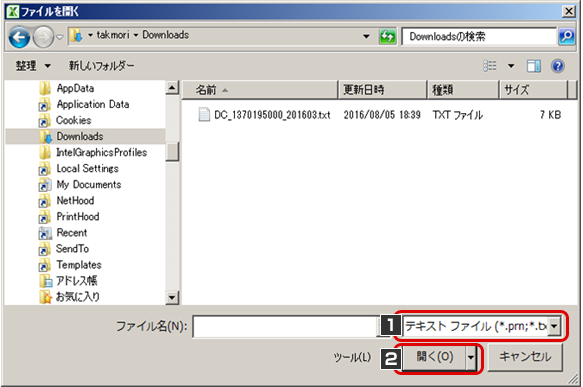
Task: Select My Documents in the tree
Action: [x=89, y=184]
